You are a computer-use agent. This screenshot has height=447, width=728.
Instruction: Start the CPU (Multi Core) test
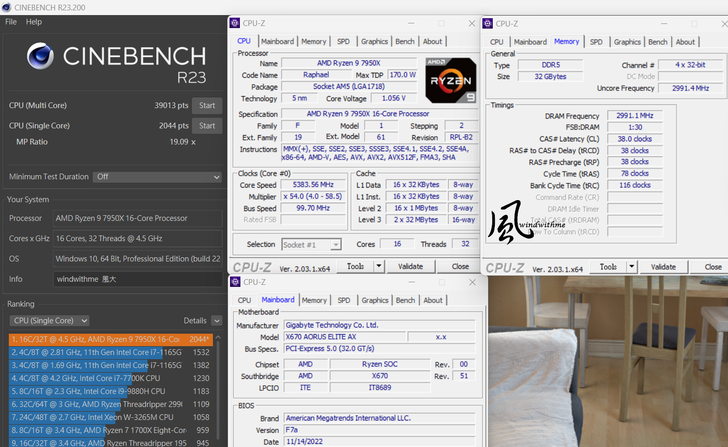207,105
